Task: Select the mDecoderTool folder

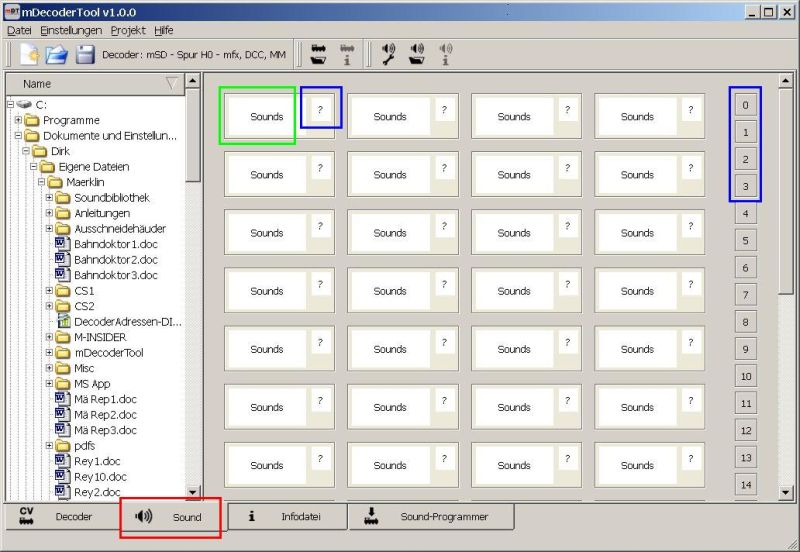Action: point(99,353)
